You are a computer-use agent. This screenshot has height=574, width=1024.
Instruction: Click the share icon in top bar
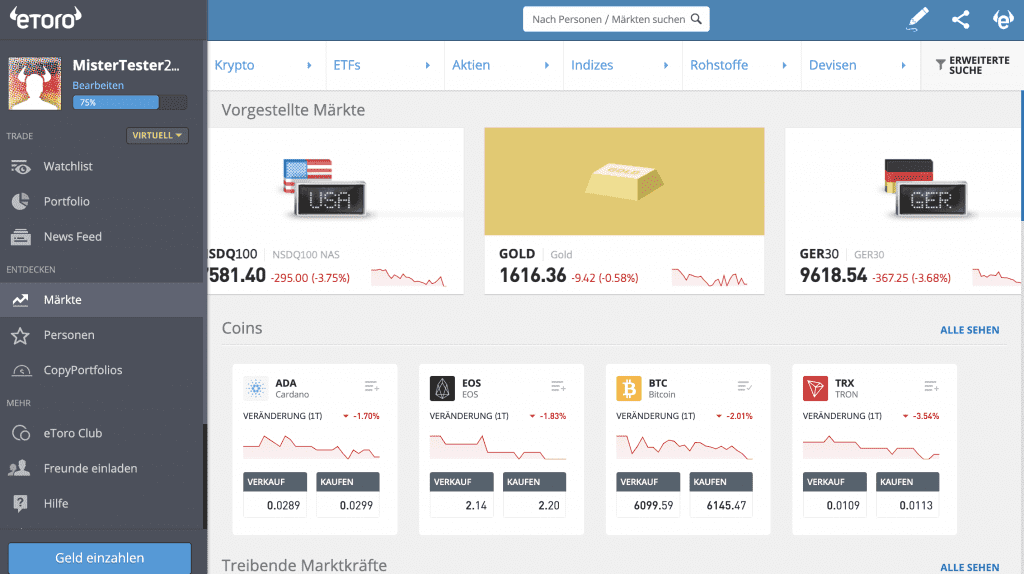(x=960, y=19)
